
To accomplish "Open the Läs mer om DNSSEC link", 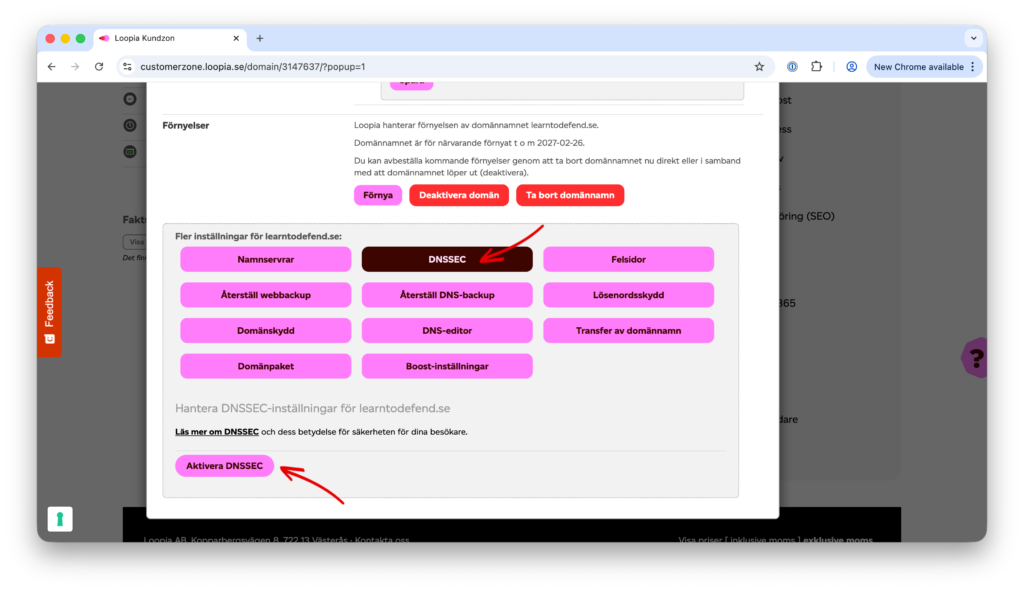I will coord(217,432).
